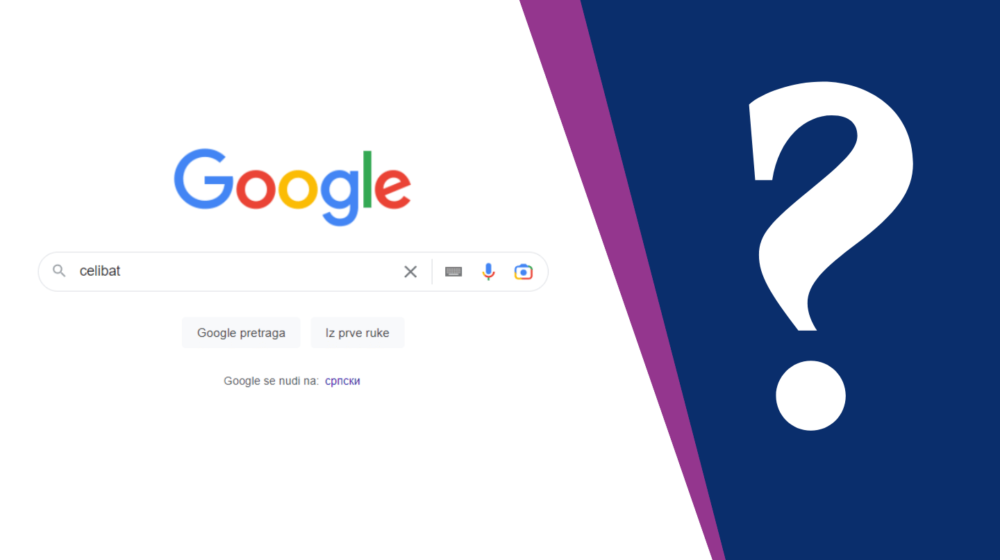Open Google Lens camera search icon
The image size is (1000, 560).
(x=523, y=272)
